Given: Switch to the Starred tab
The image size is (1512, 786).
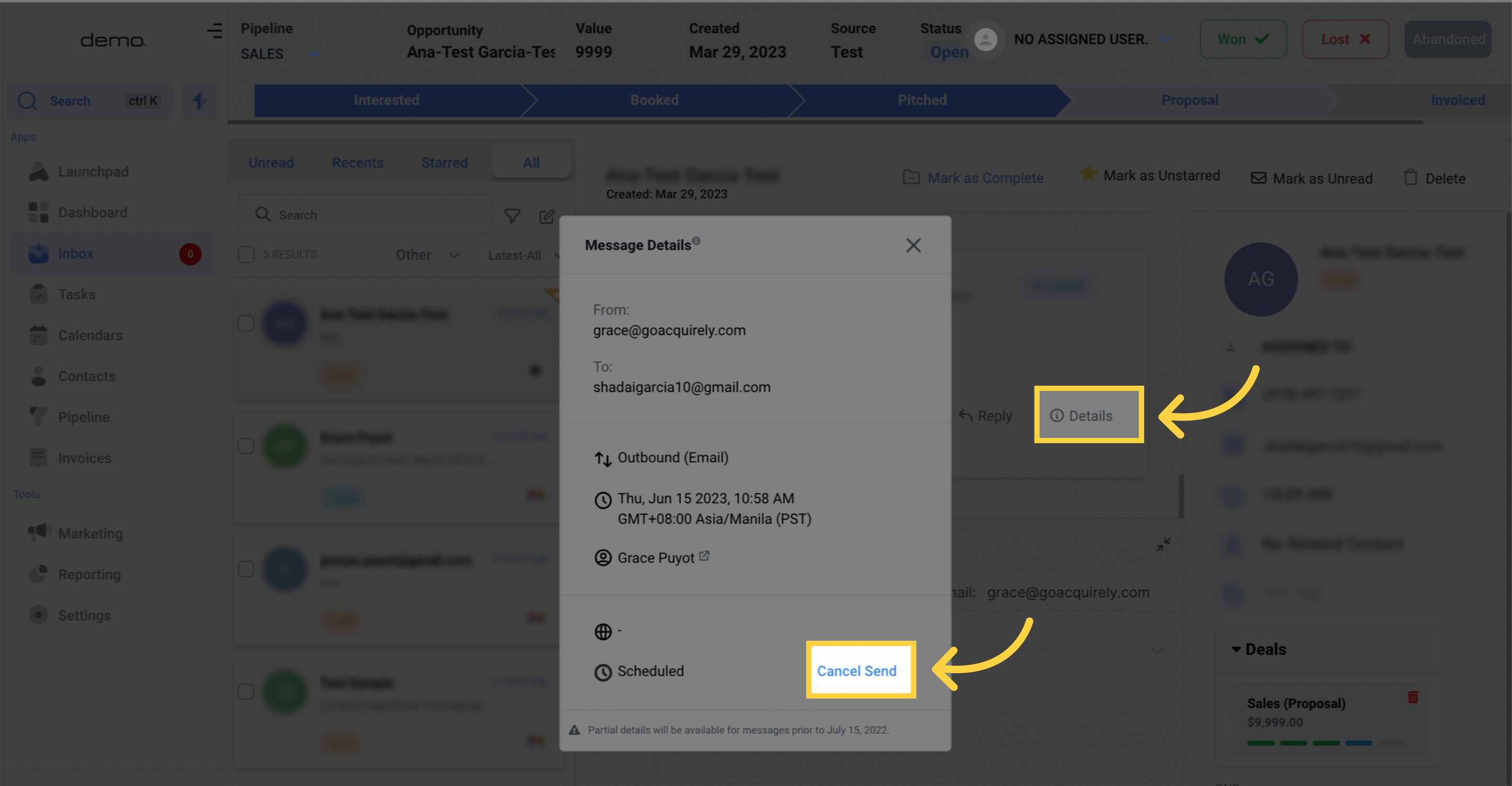Looking at the screenshot, I should click(444, 163).
